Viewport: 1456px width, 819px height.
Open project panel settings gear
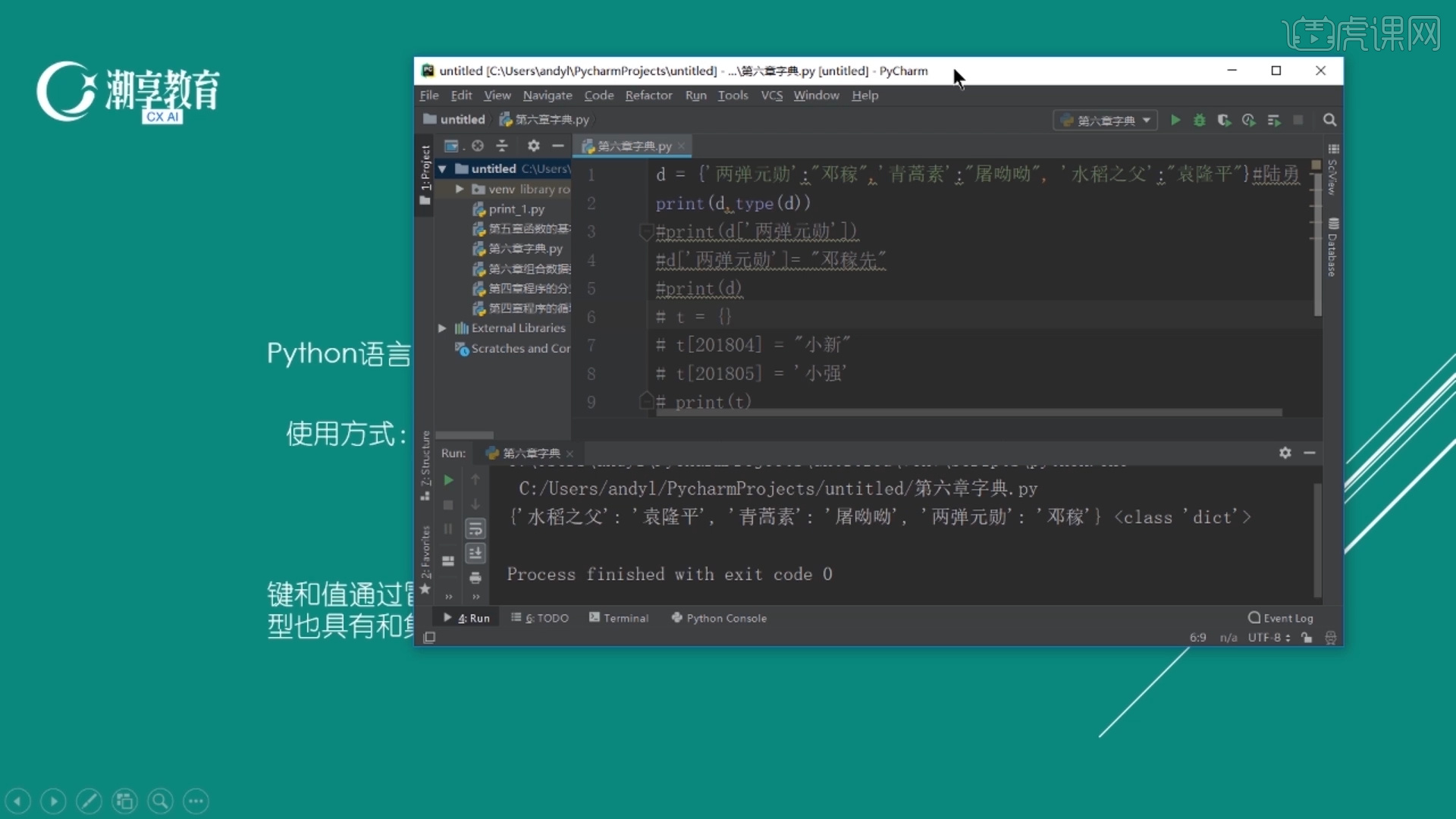coord(534,146)
